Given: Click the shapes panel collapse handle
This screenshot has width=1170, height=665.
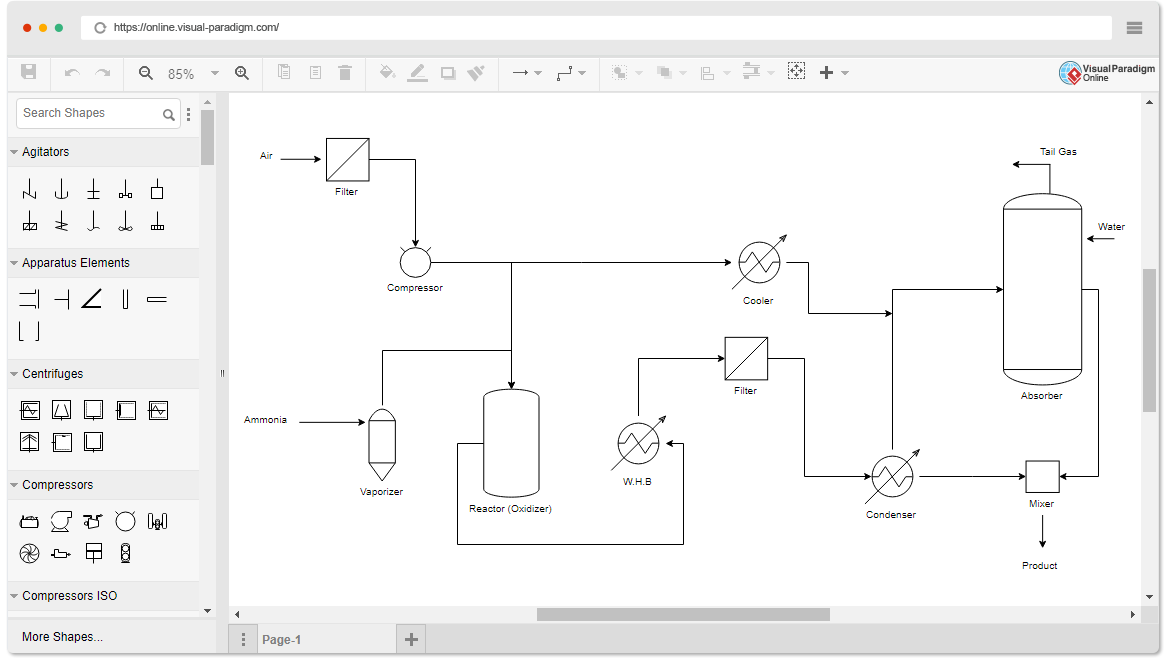Looking at the screenshot, I should pyautogui.click(x=222, y=373).
